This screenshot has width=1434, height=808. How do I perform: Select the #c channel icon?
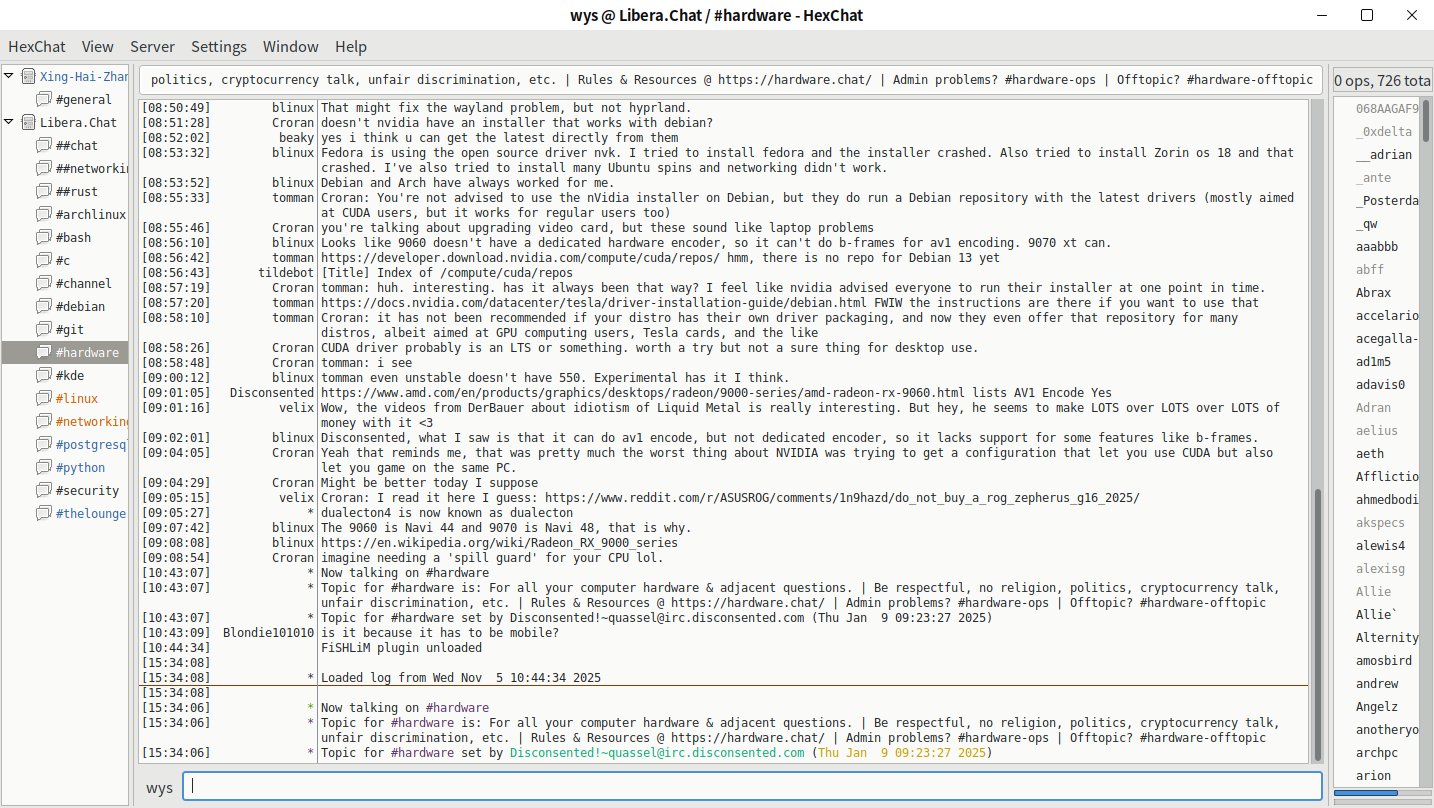[44, 260]
